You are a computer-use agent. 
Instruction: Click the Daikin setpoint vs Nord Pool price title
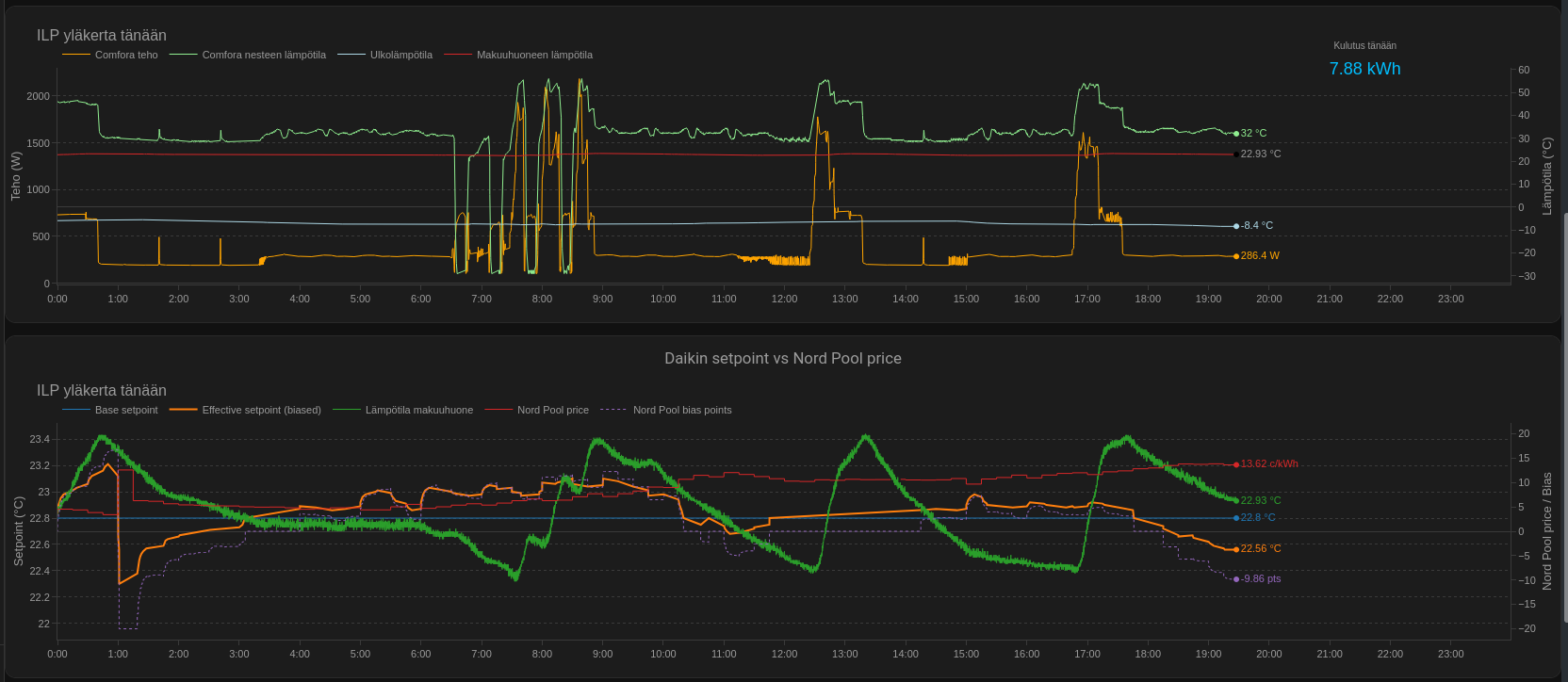click(782, 359)
